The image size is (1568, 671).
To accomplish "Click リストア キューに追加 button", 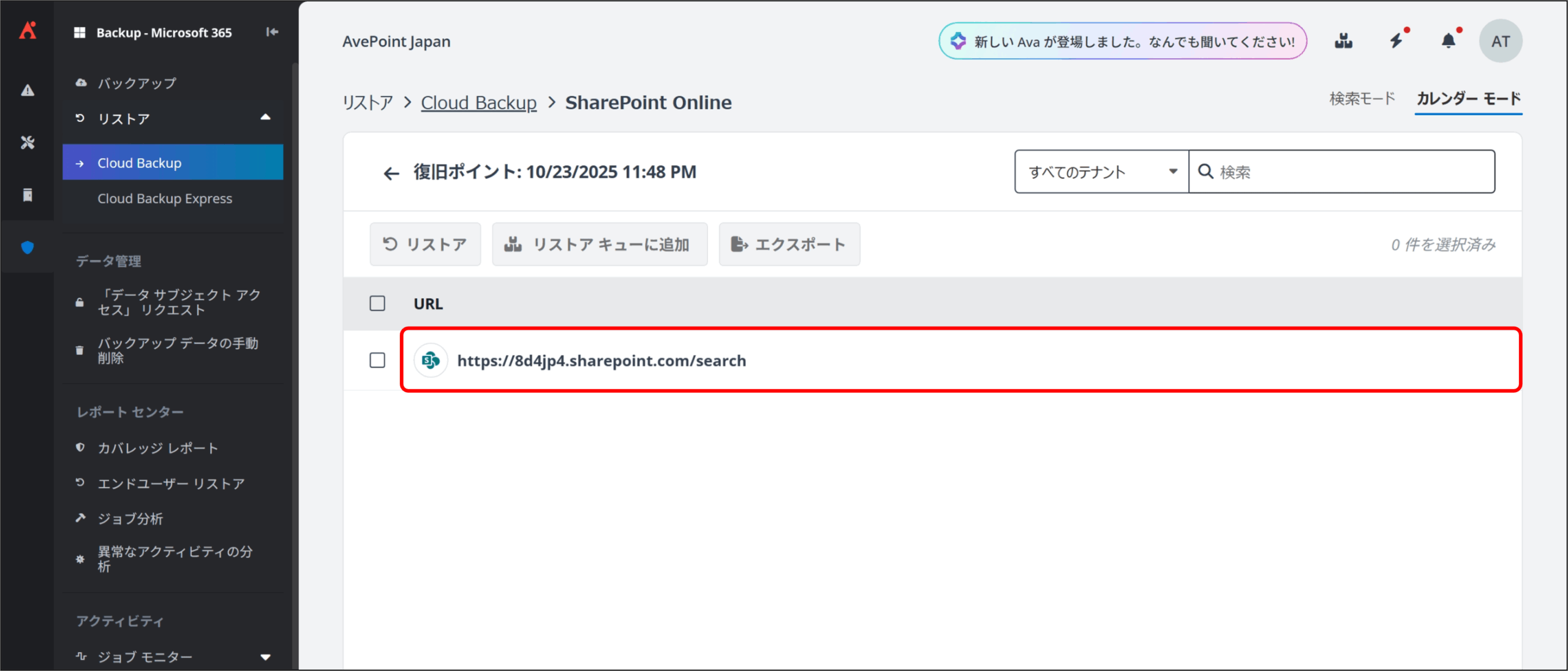I will (599, 245).
